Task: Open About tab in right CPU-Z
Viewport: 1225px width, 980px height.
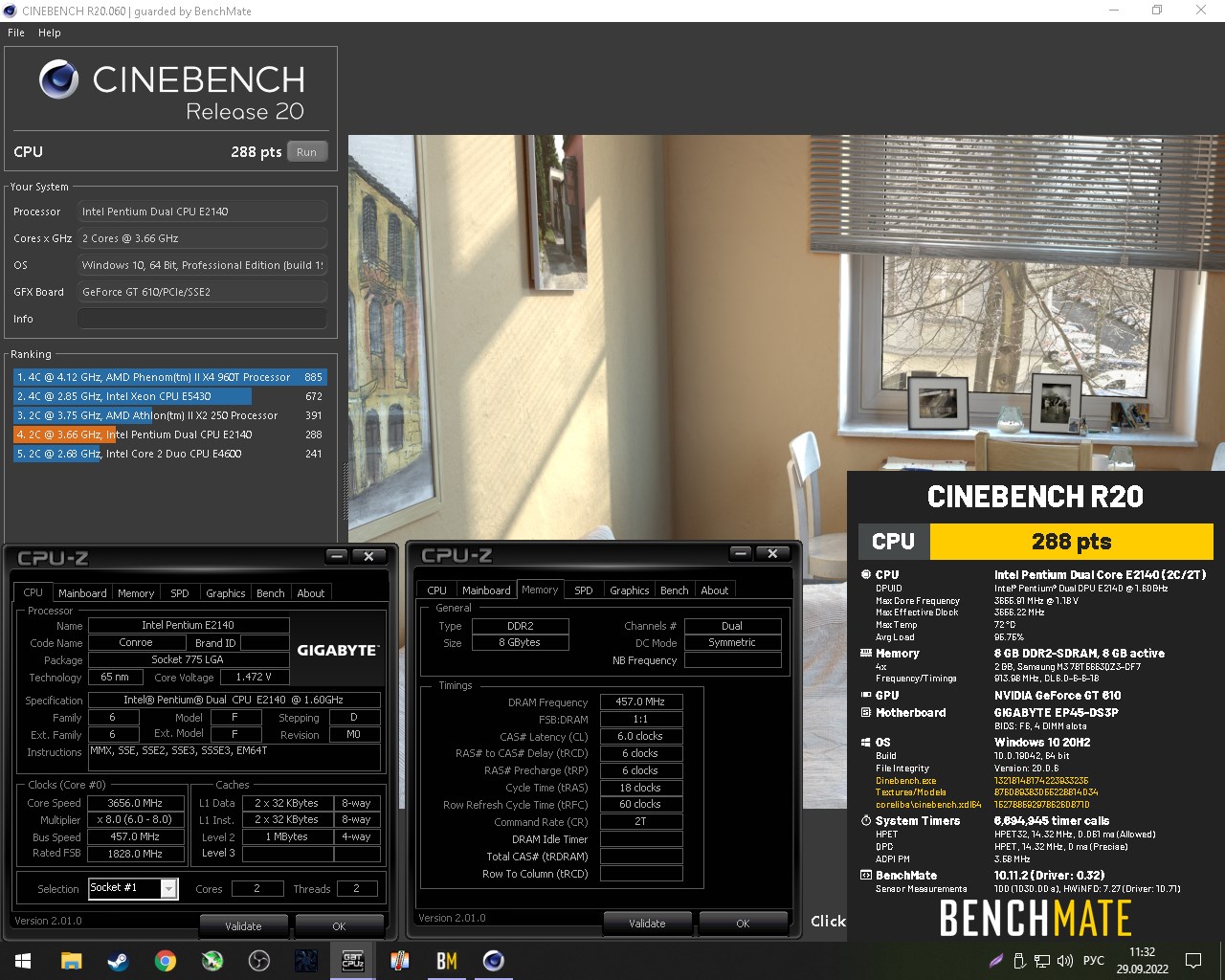Action: [715, 590]
